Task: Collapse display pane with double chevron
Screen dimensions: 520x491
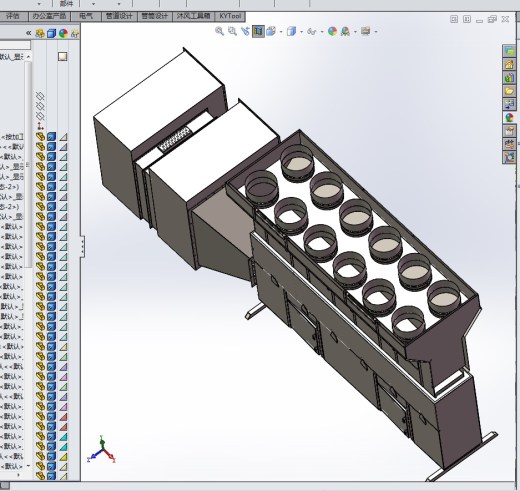Action: point(29,33)
